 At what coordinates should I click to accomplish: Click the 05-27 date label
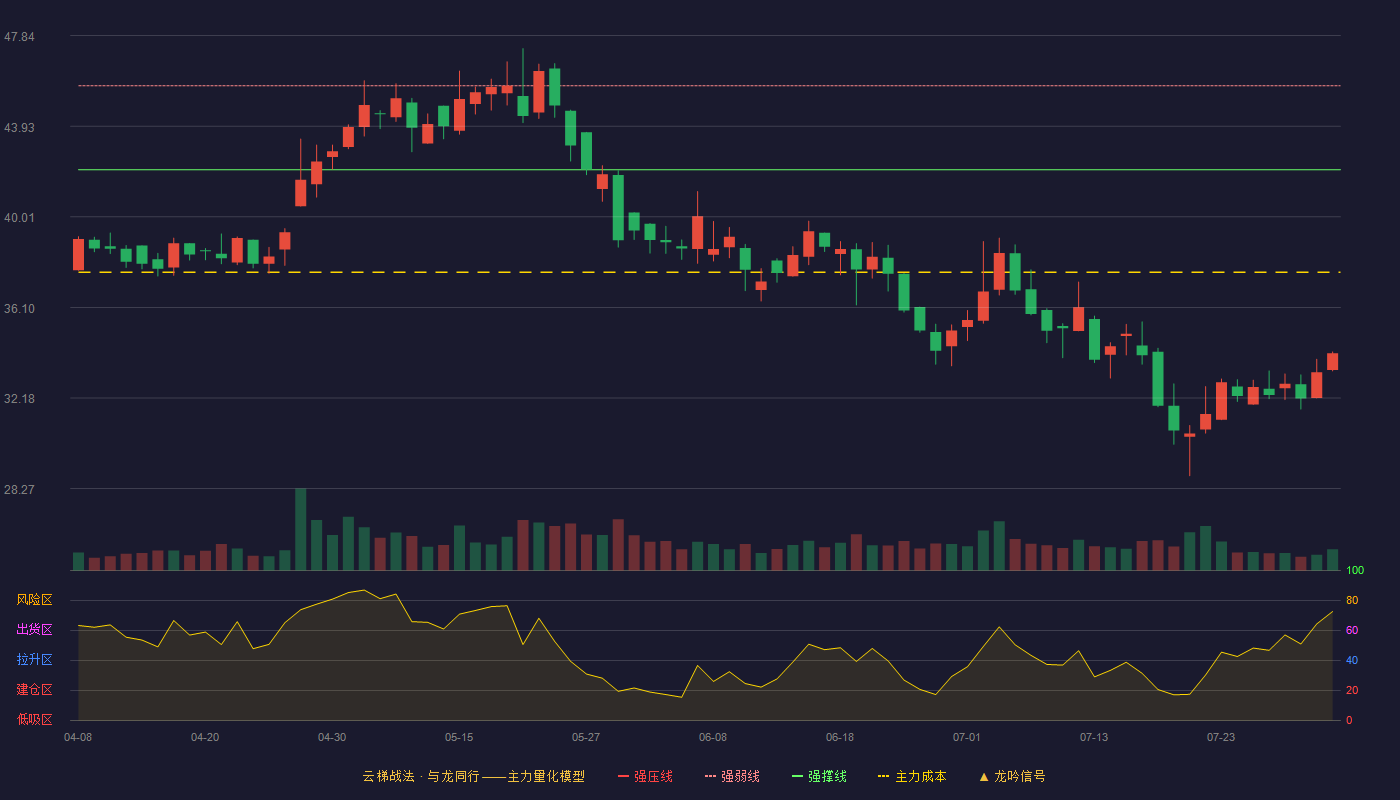tap(586, 737)
